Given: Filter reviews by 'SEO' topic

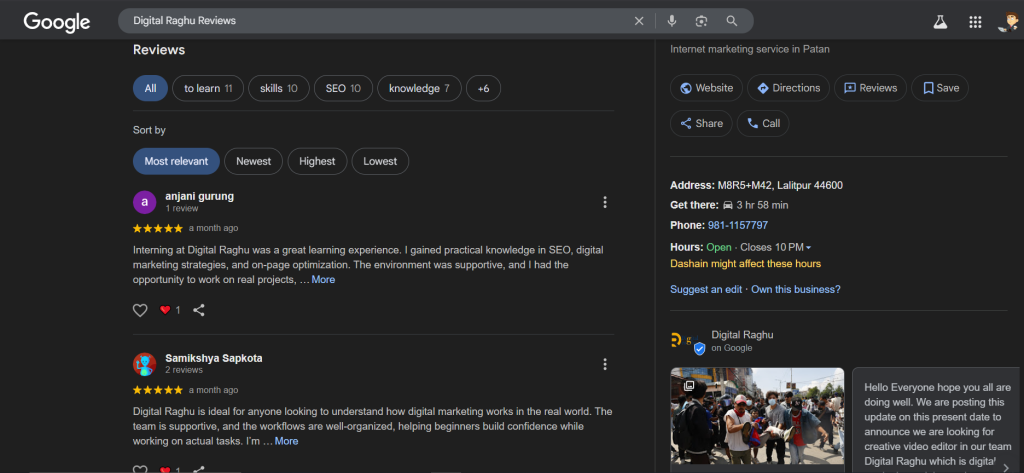Looking at the screenshot, I should pyautogui.click(x=344, y=88).
